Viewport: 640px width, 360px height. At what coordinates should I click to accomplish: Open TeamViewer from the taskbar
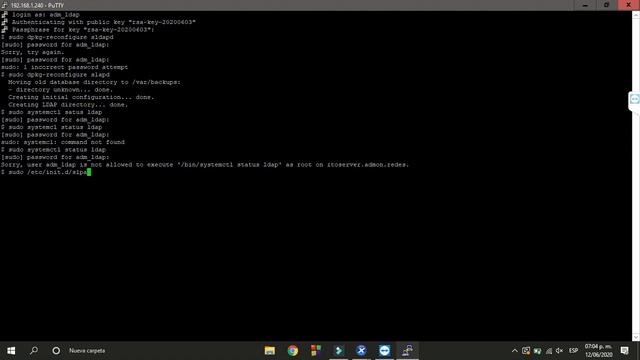point(384,351)
